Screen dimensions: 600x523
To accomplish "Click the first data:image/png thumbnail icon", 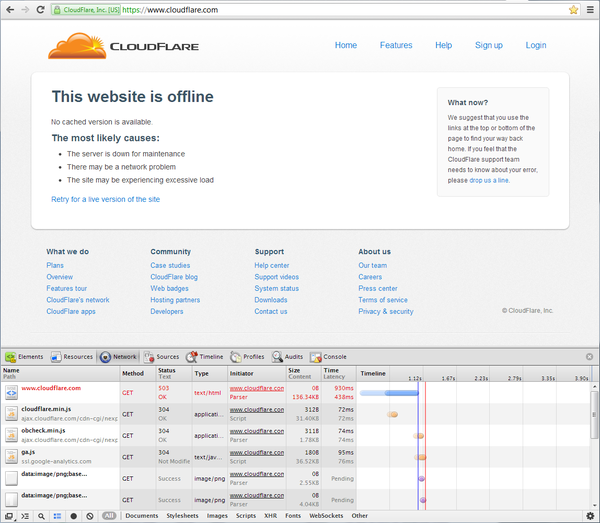I will (11, 478).
